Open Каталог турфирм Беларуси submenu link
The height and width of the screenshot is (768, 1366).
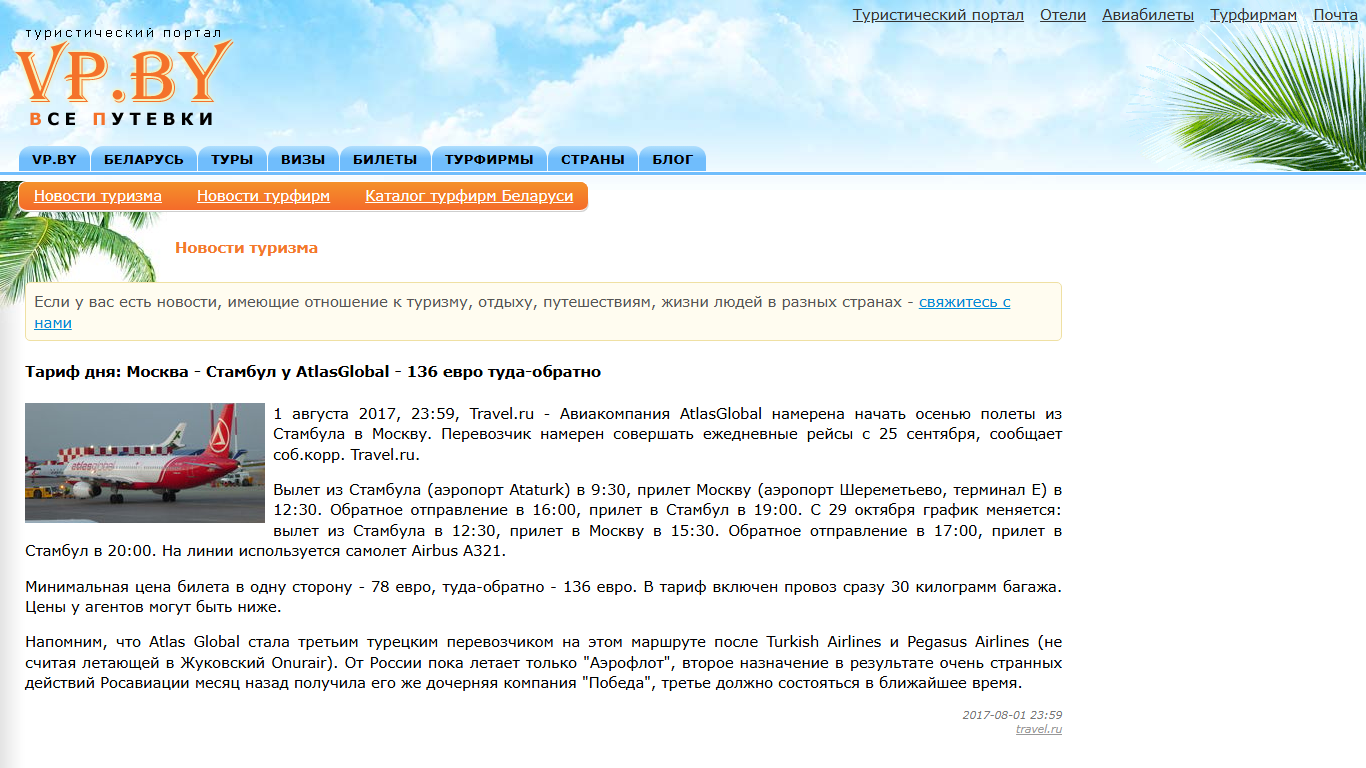click(x=469, y=196)
